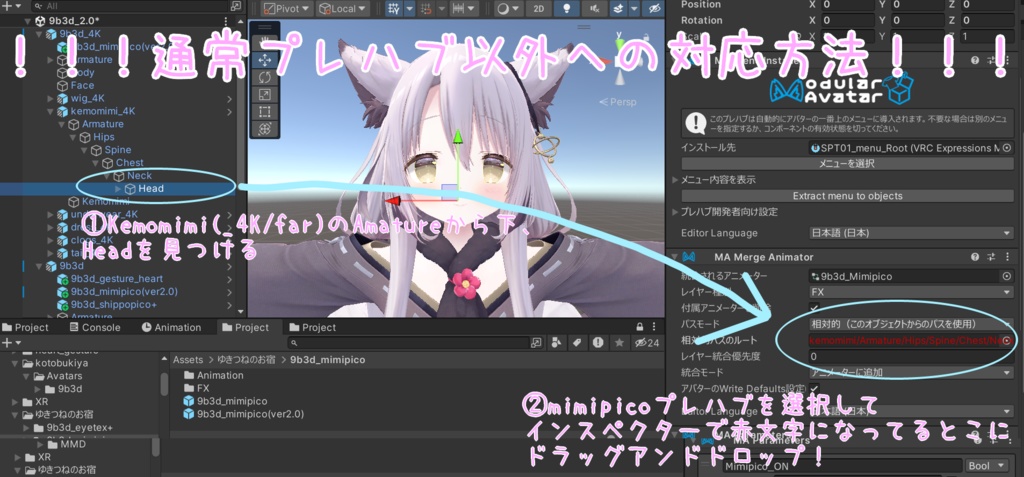This screenshot has height=477, width=1024.
Task: Open the Local handle rotation dropdown
Action: (343, 8)
